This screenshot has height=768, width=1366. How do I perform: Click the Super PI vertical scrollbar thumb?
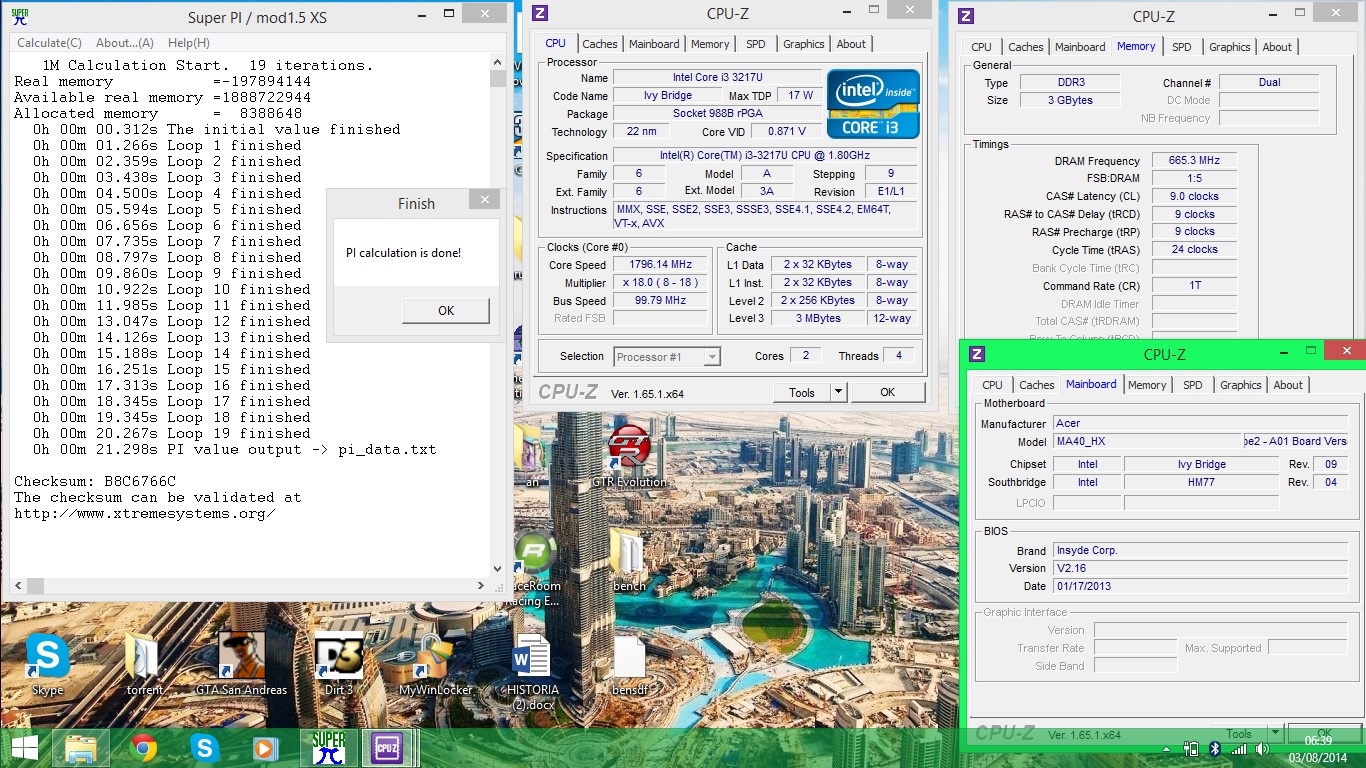497,79
